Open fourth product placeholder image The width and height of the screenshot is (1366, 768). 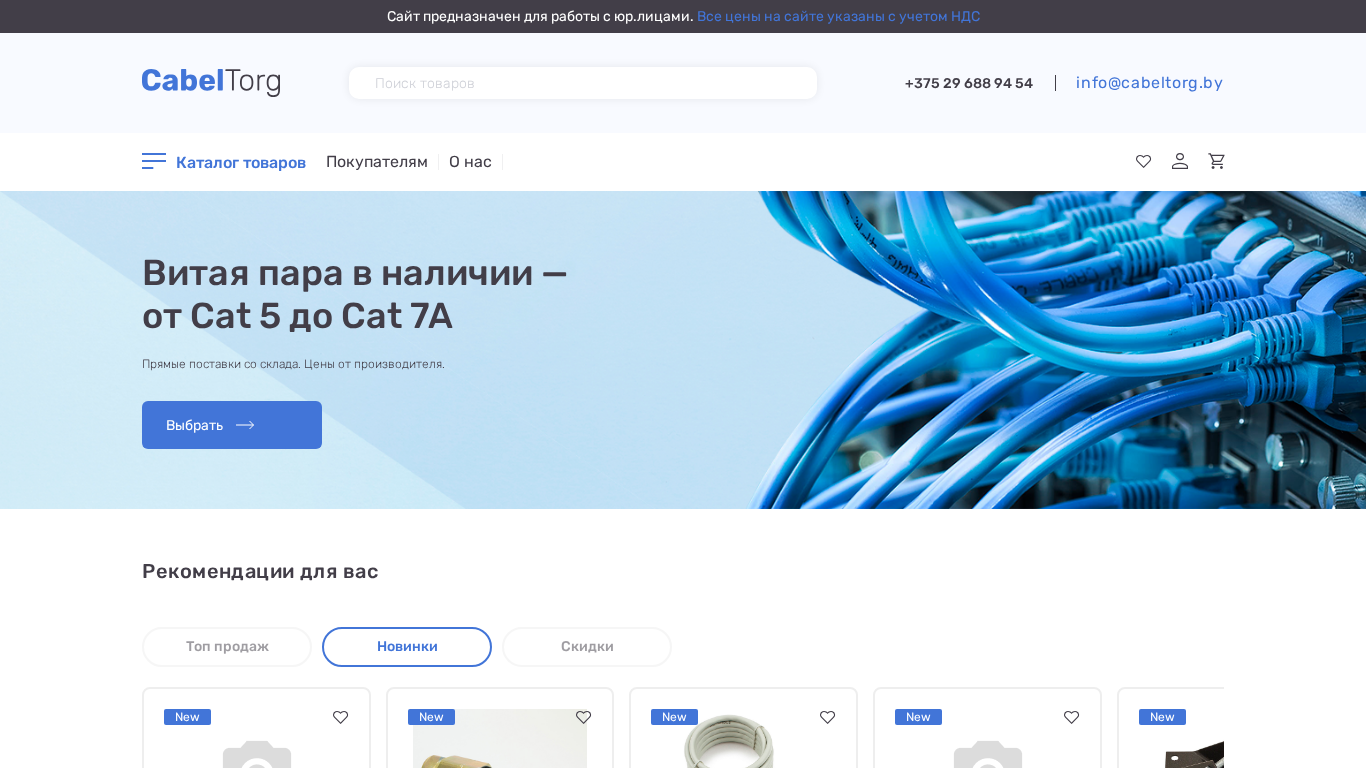click(x=988, y=753)
